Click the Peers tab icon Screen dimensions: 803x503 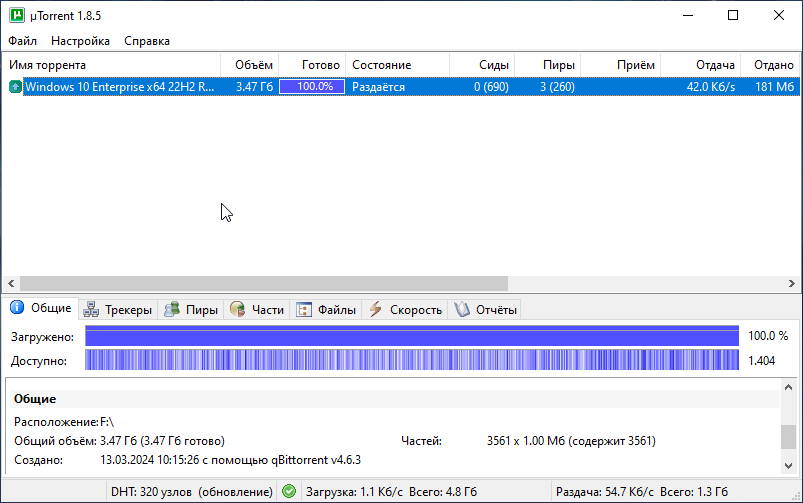pos(172,309)
